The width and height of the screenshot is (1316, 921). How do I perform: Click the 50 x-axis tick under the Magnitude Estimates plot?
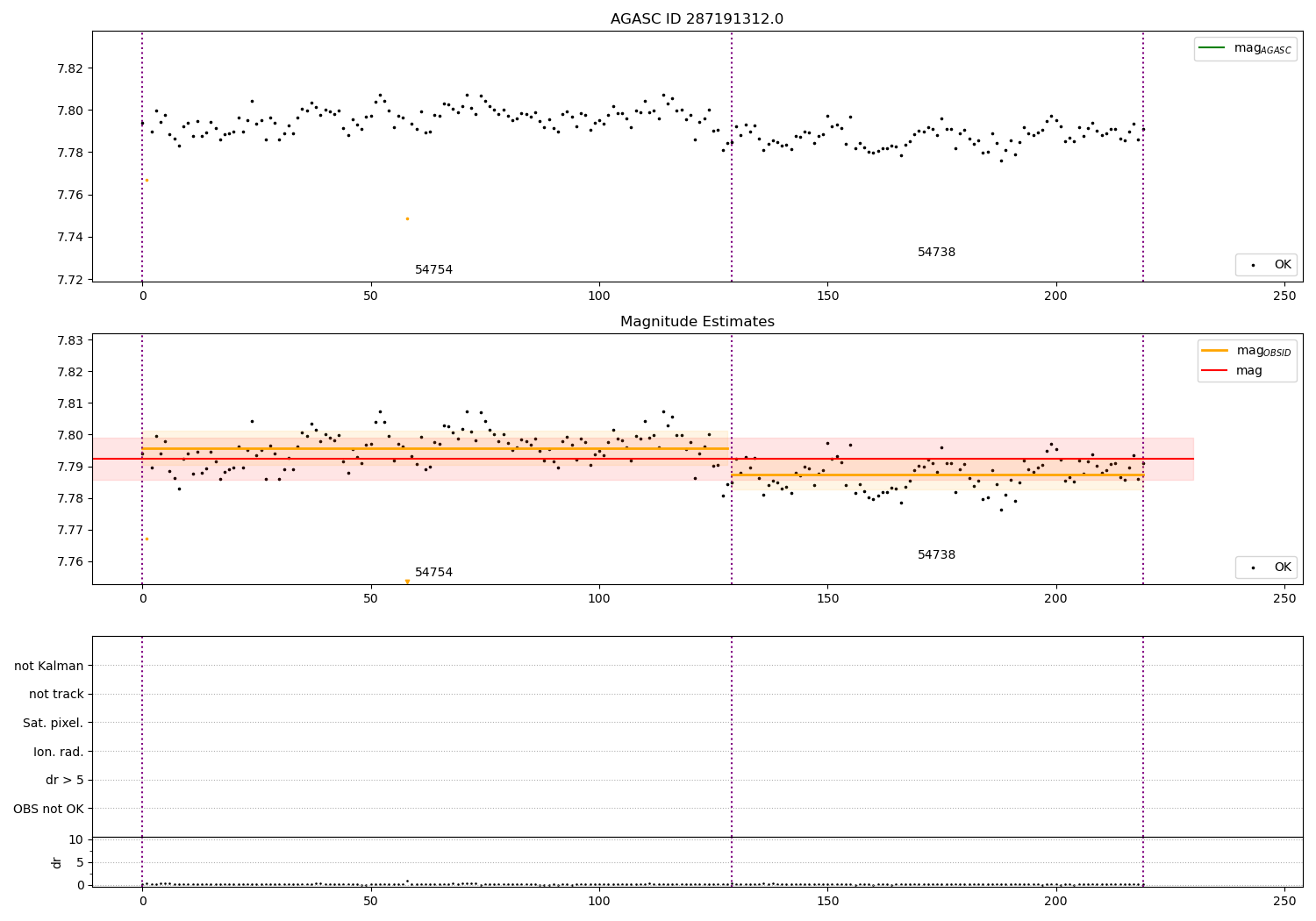(371, 599)
